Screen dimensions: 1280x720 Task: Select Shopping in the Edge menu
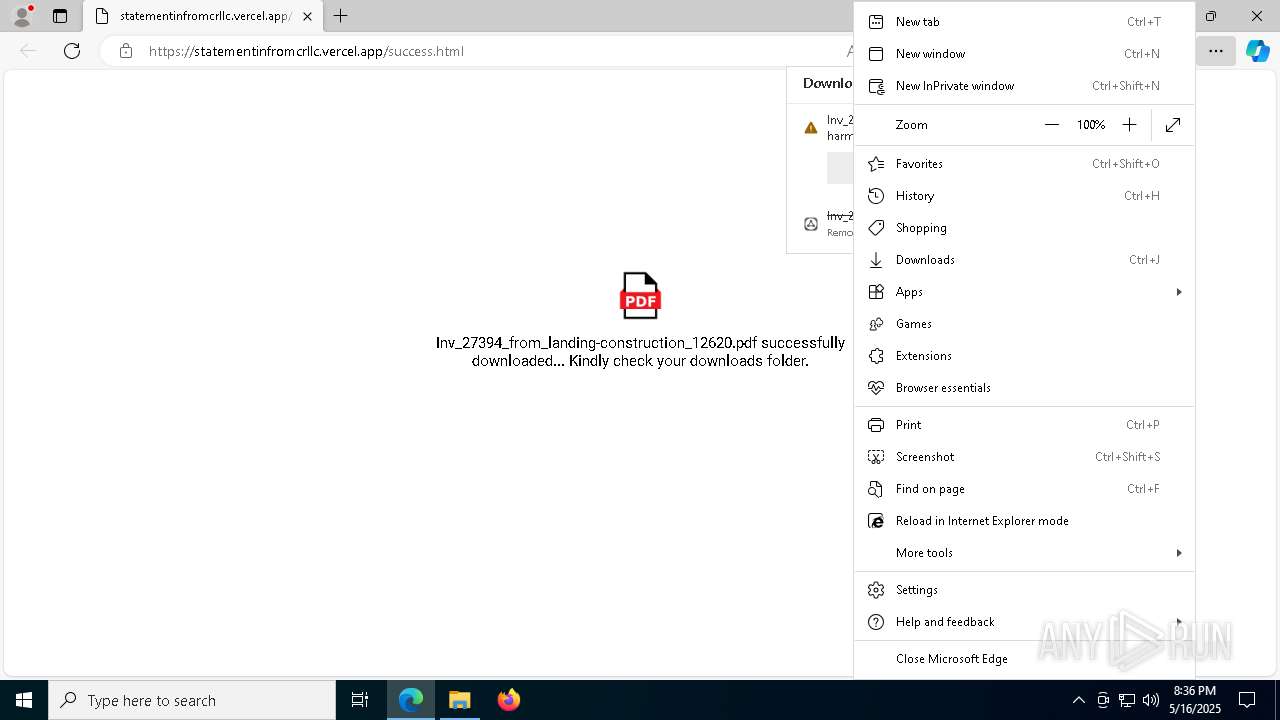[1024, 228]
